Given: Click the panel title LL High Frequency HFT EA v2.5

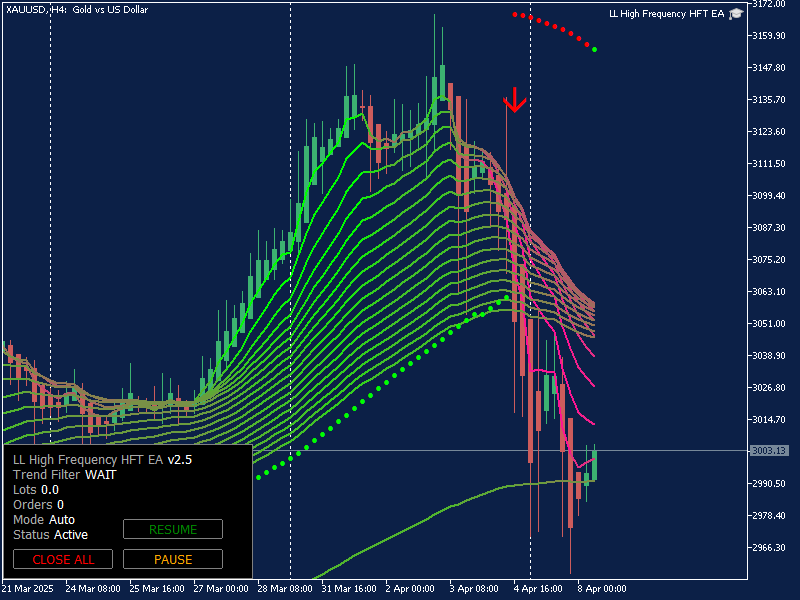Looking at the screenshot, I should pyautogui.click(x=102, y=460).
